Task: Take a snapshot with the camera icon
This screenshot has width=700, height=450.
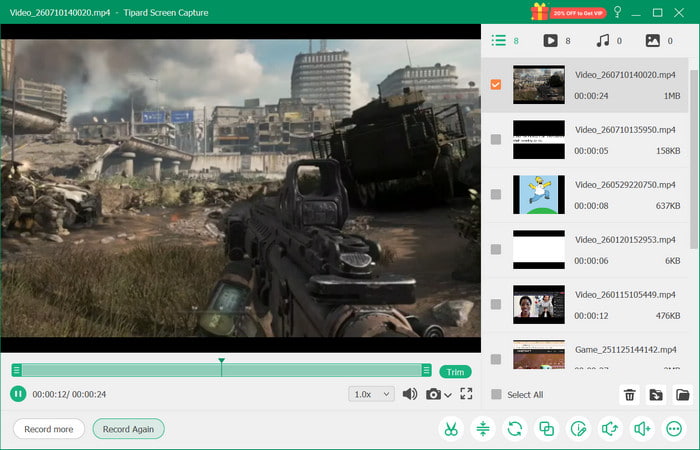Action: coord(433,394)
